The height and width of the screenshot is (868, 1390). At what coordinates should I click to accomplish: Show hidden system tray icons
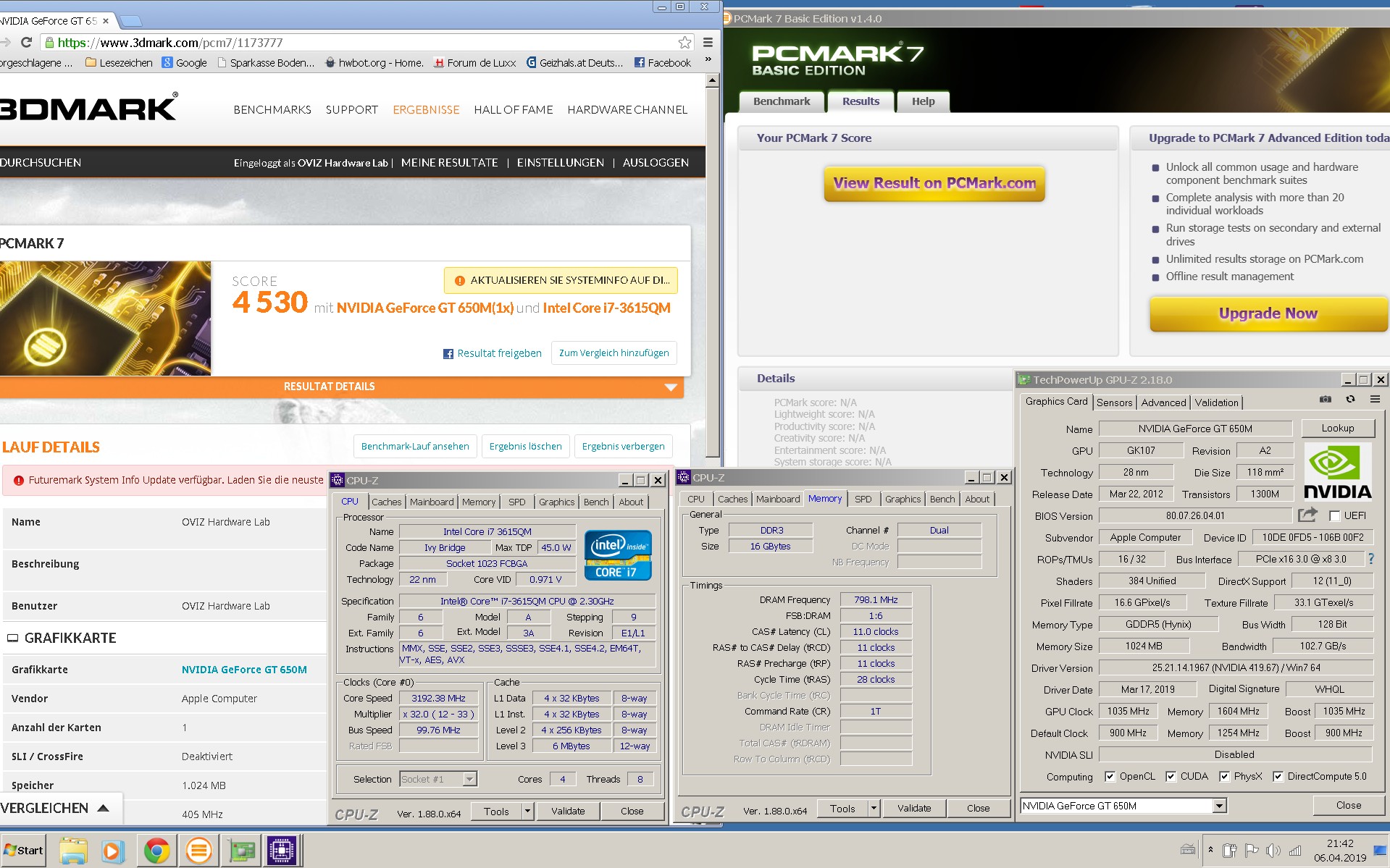1210,849
